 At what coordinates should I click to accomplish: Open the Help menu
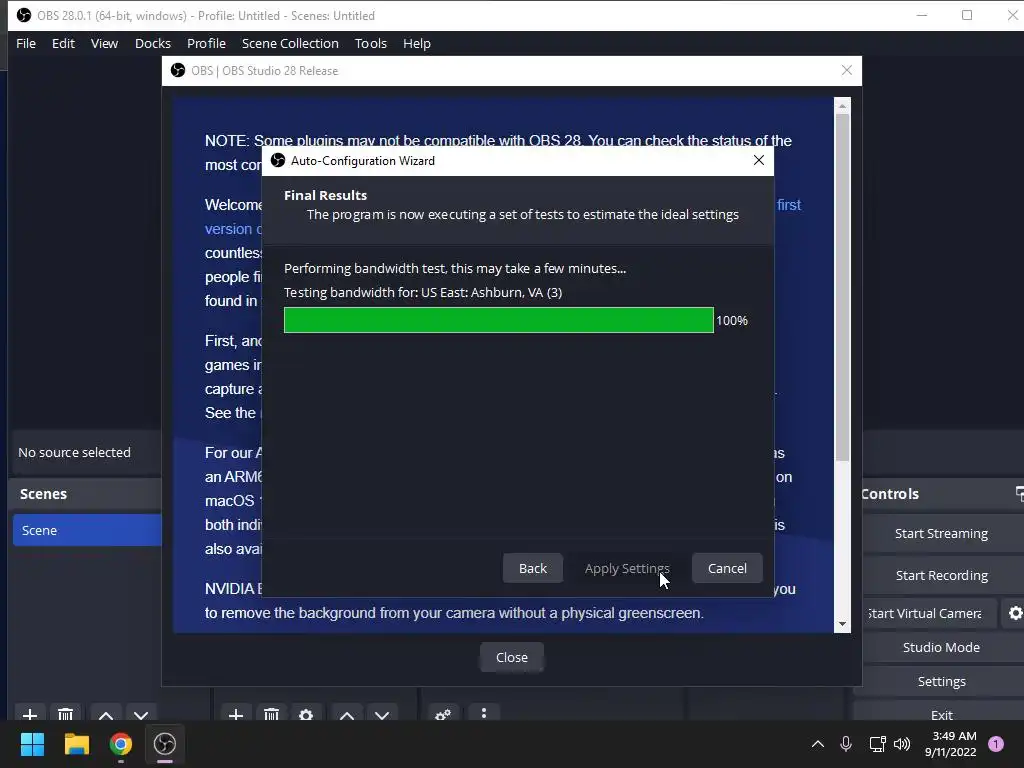click(417, 43)
